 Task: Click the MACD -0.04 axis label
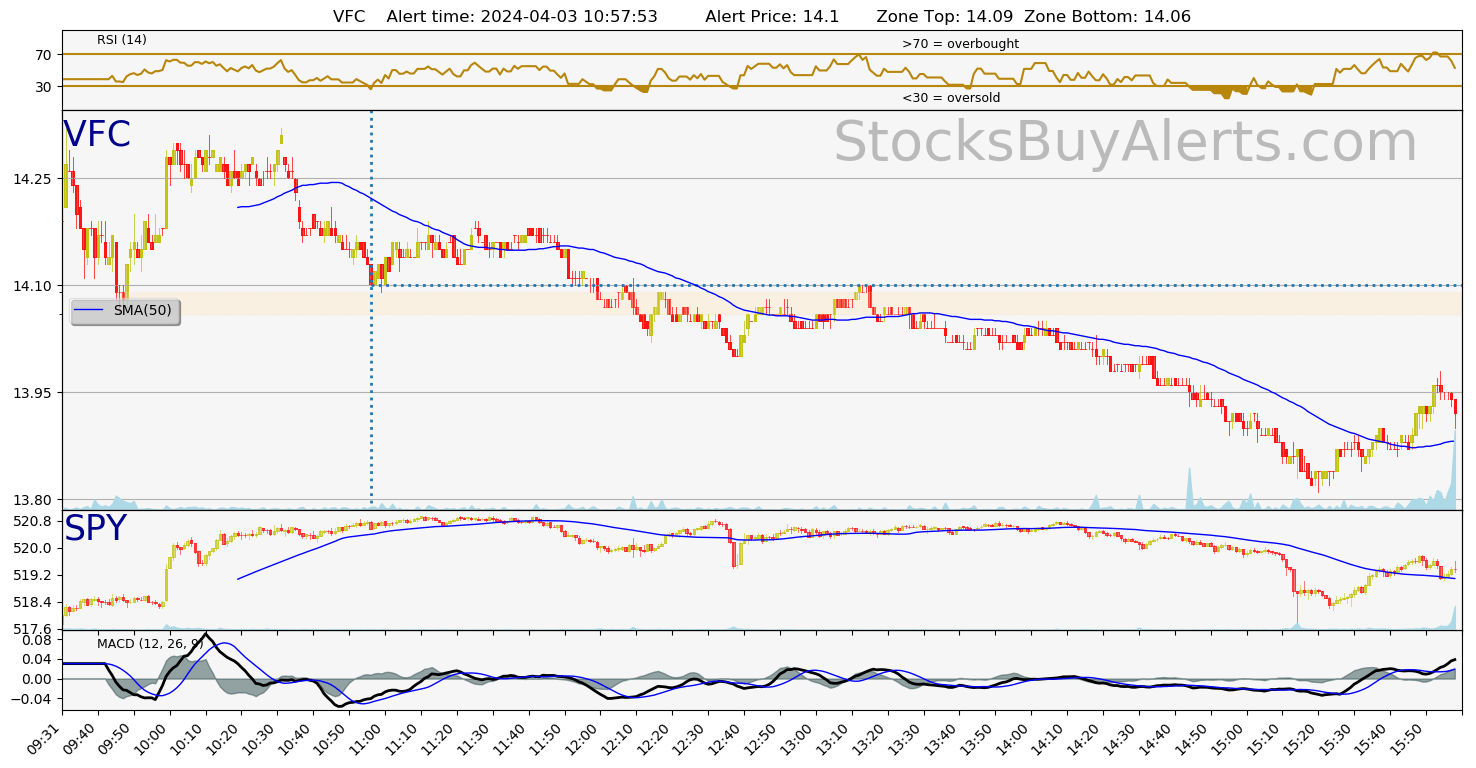(x=32, y=698)
